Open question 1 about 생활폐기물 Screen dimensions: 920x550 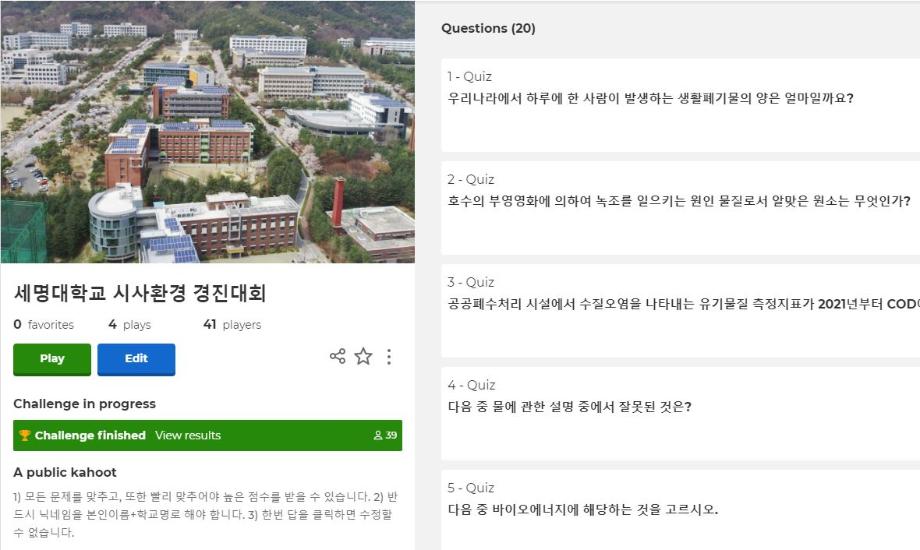tap(681, 105)
